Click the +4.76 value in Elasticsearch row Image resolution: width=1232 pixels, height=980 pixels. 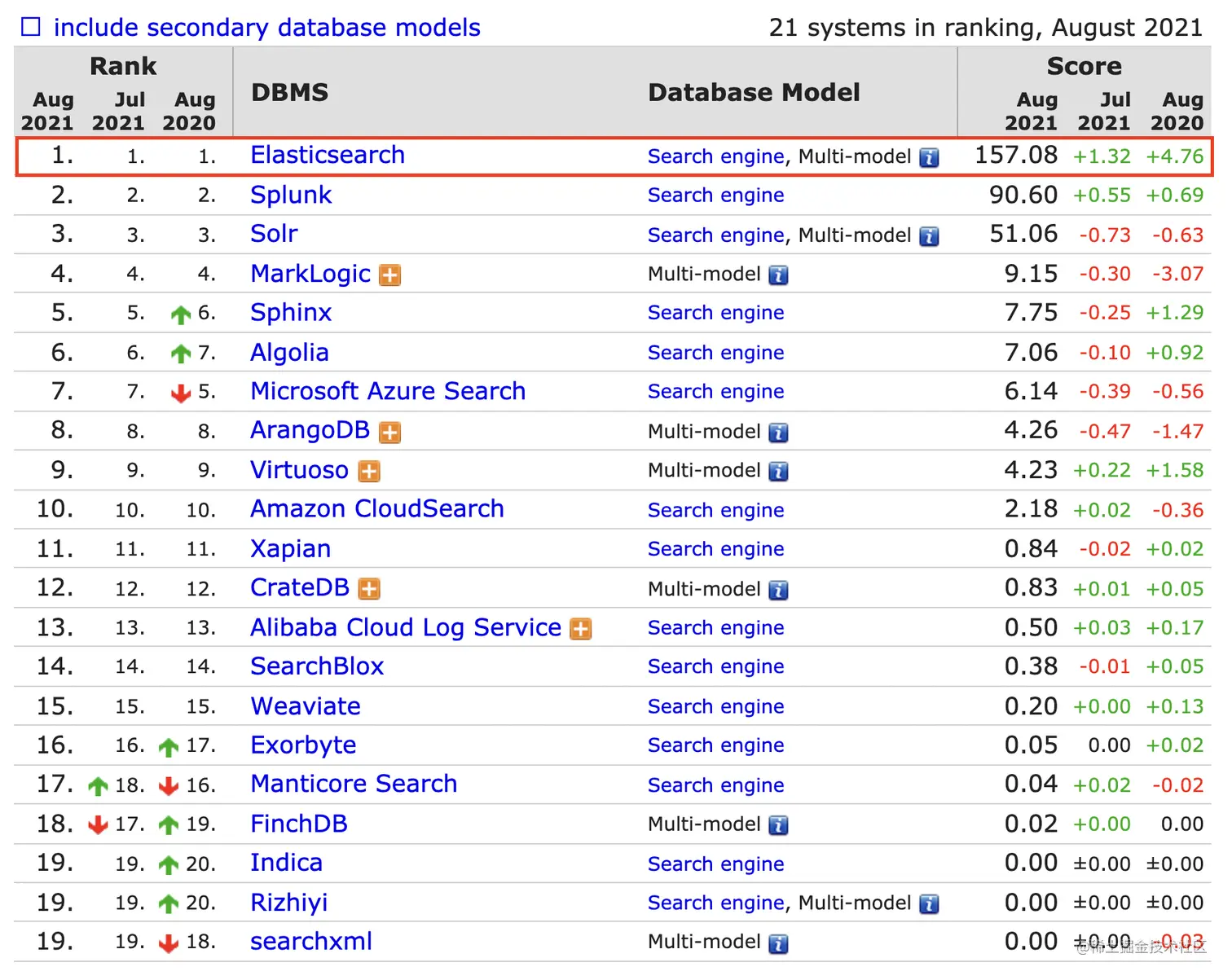click(1174, 156)
